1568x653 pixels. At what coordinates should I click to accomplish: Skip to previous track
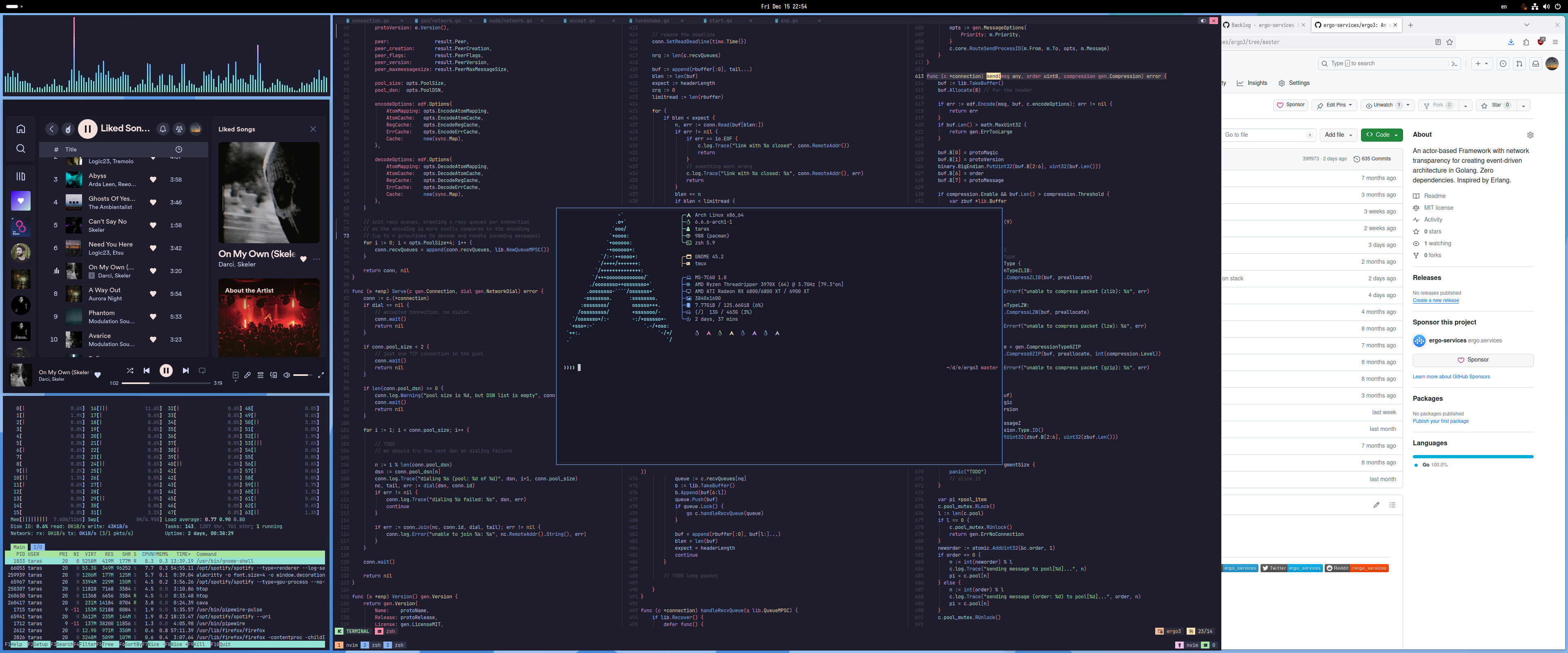pyautogui.click(x=146, y=371)
